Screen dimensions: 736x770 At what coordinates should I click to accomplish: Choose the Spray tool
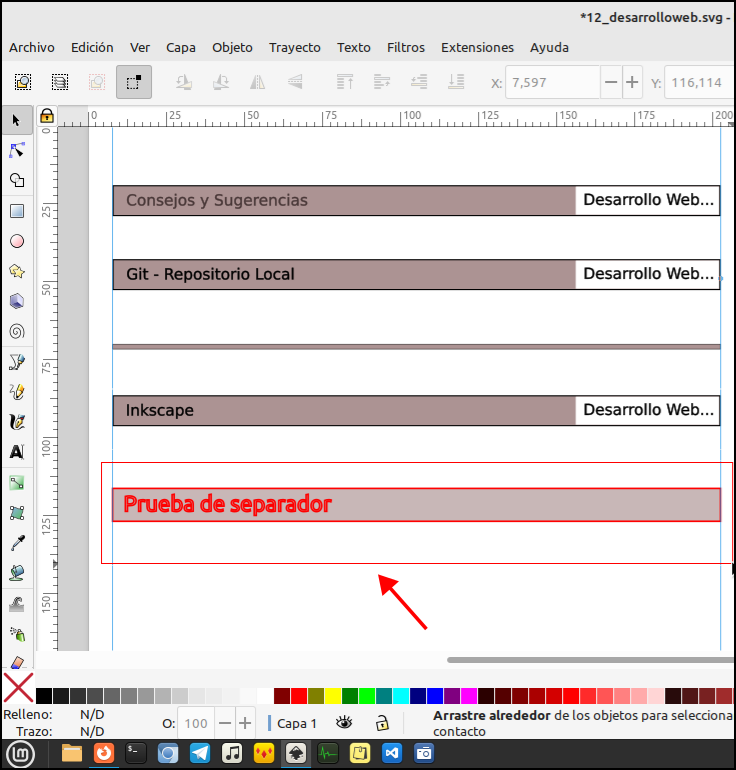point(17,634)
